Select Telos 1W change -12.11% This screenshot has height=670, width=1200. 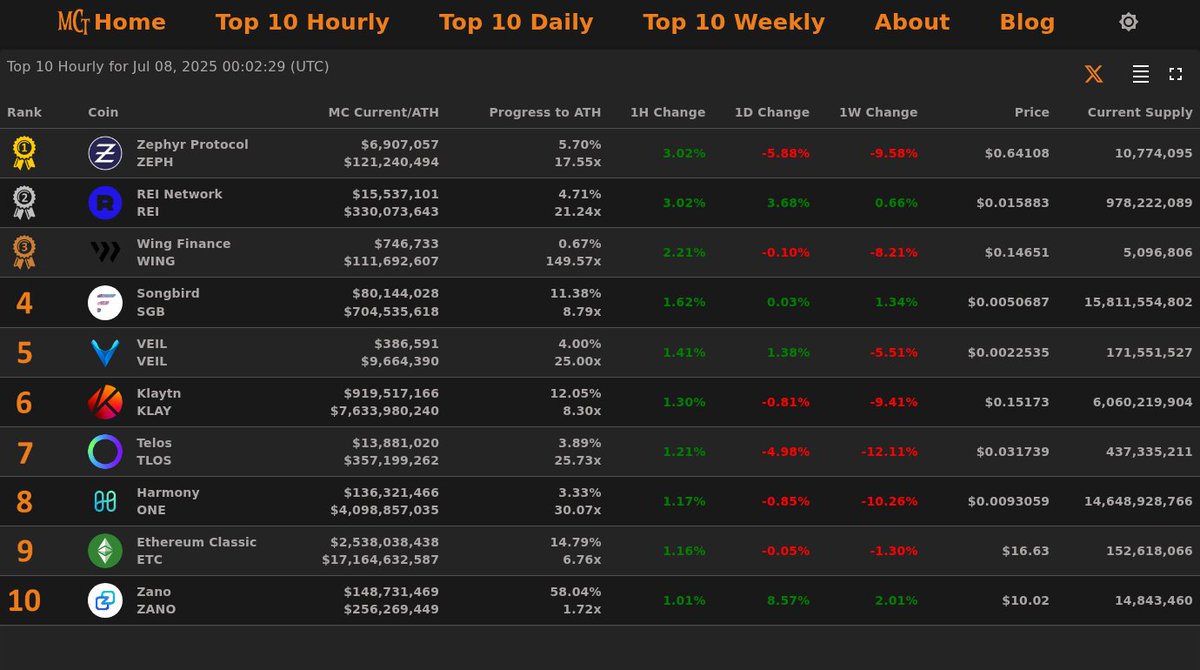(889, 452)
